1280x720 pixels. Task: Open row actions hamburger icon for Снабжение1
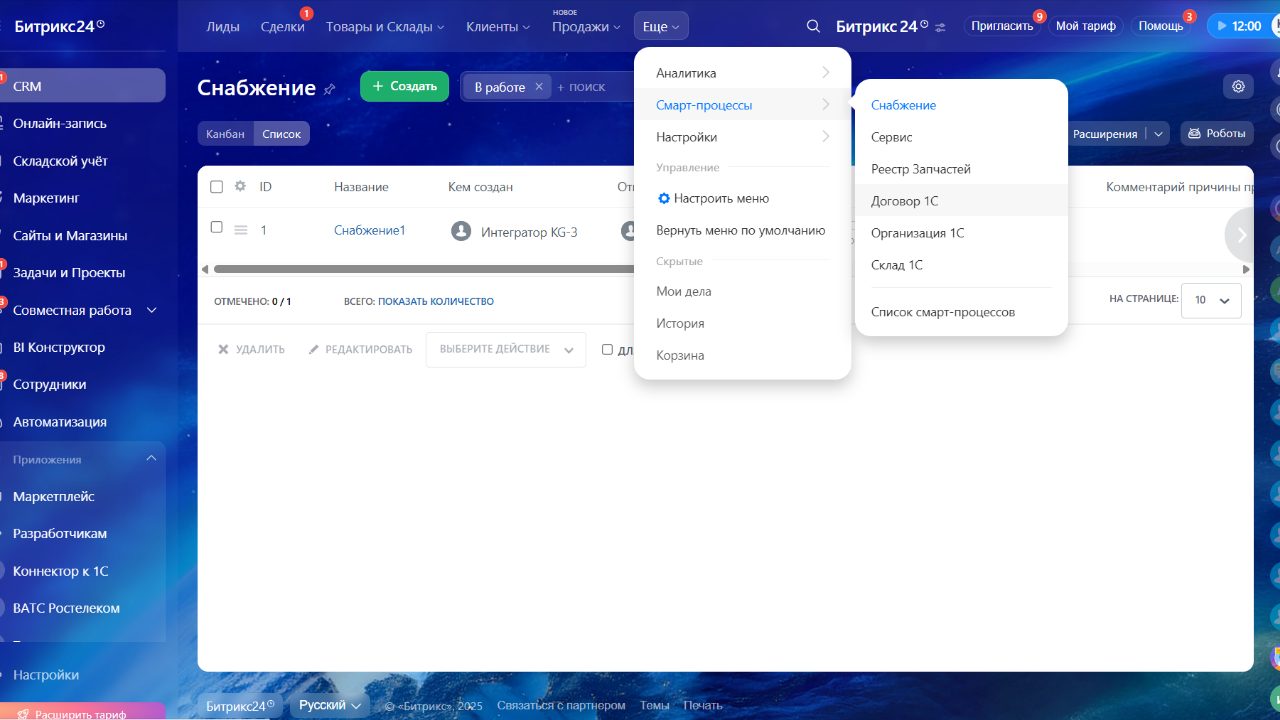coord(241,230)
